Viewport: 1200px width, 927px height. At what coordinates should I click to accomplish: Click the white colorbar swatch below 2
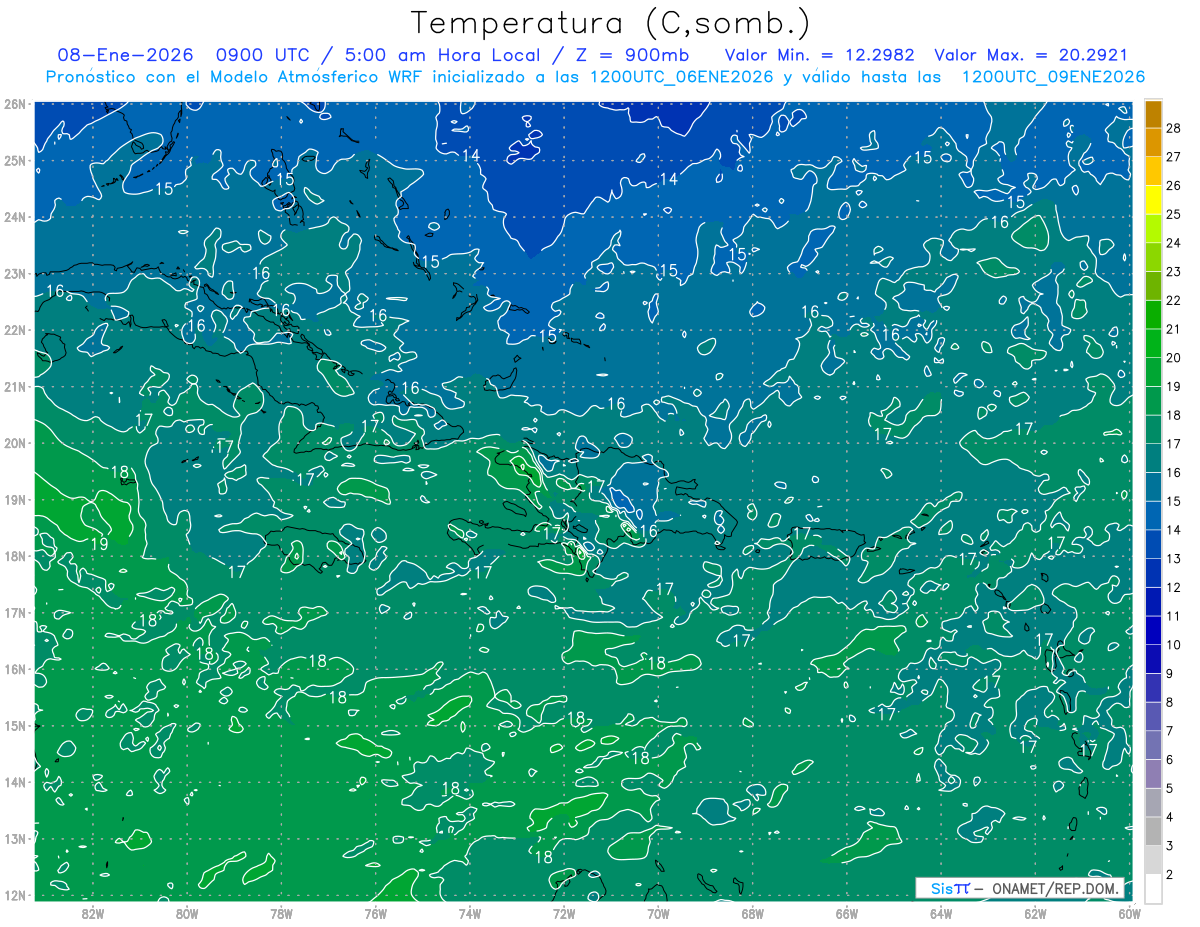[1153, 888]
